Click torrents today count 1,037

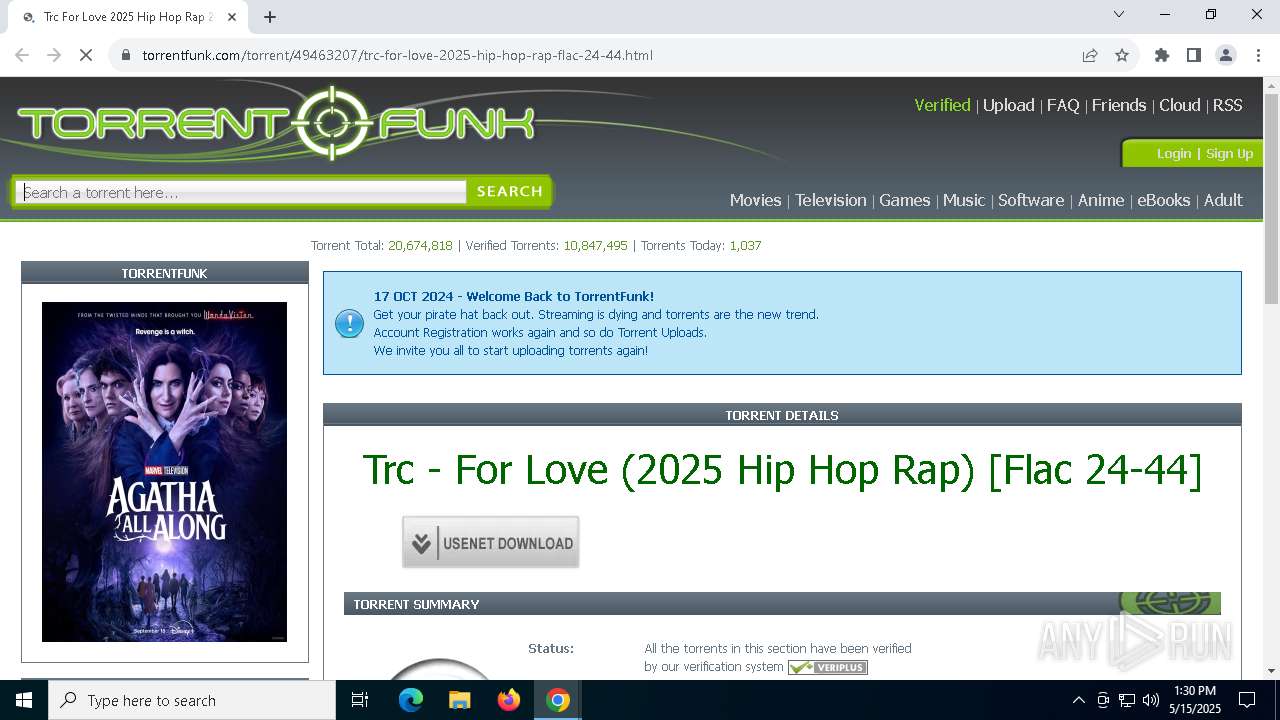pyautogui.click(x=745, y=245)
